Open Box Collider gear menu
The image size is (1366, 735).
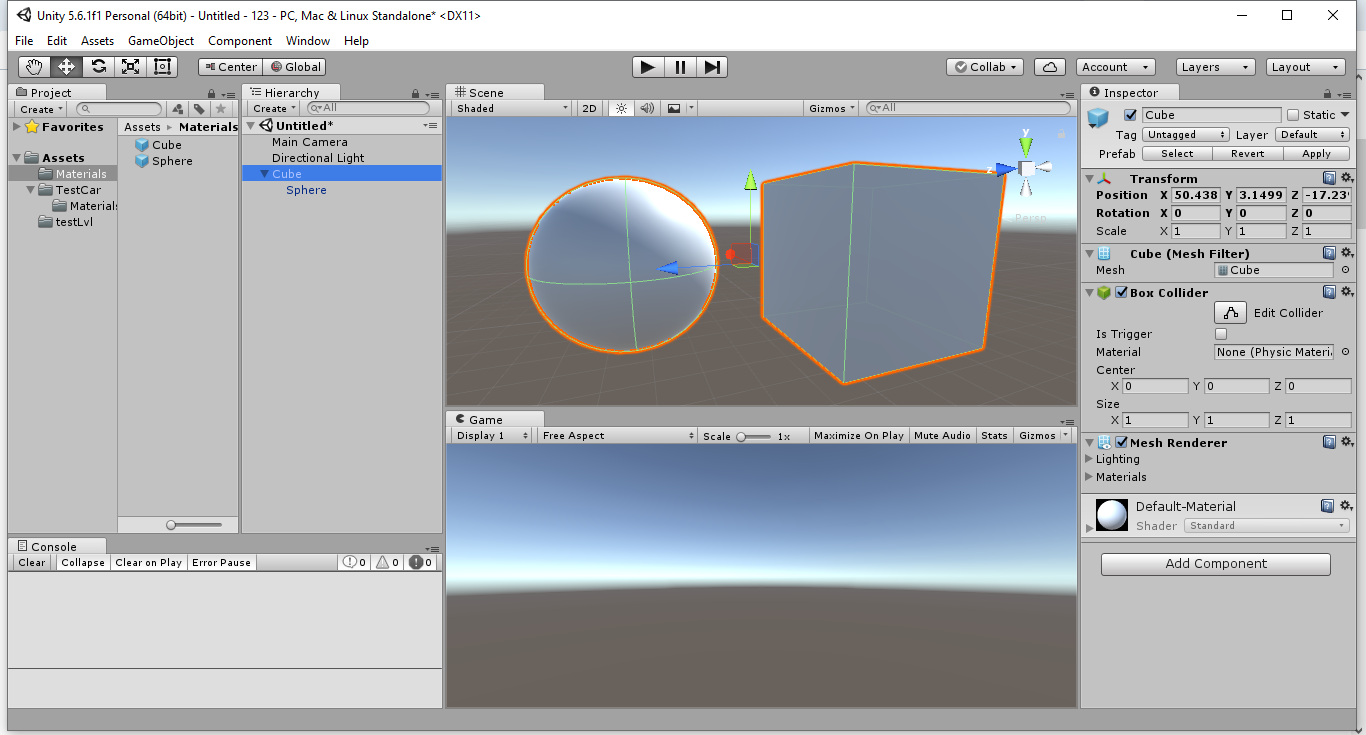point(1346,292)
